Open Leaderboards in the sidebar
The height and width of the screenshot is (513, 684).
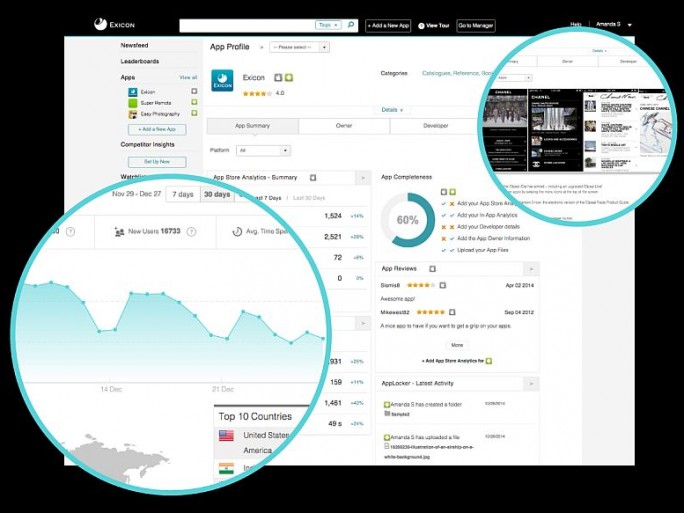[140, 62]
